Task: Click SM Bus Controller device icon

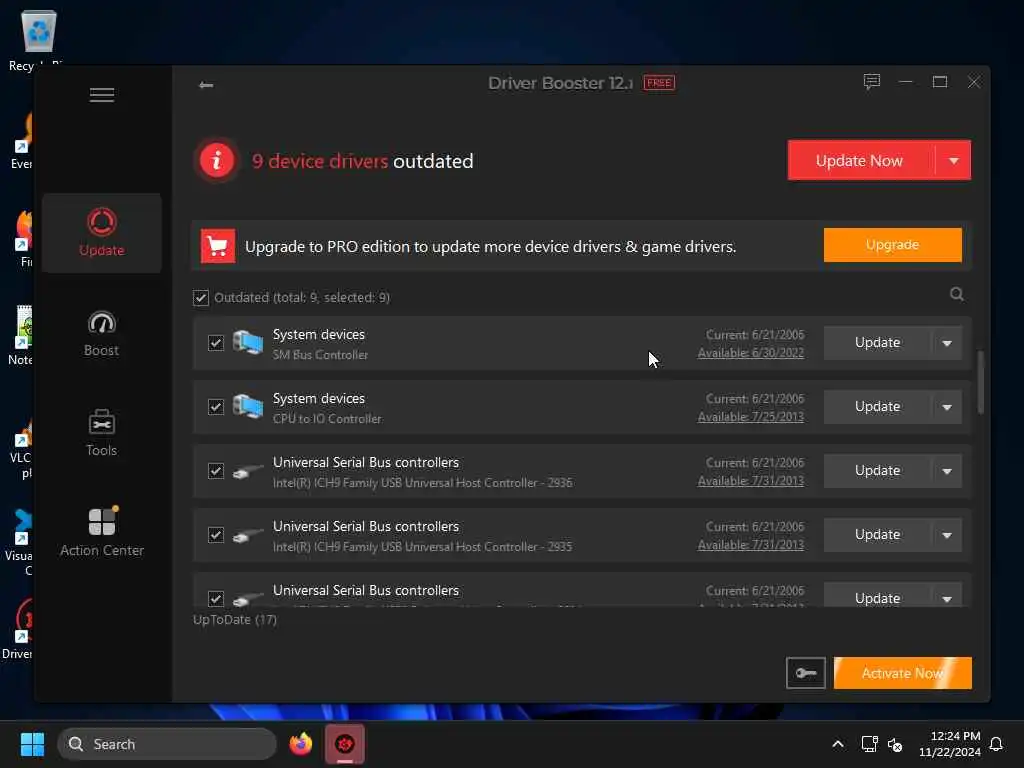Action: click(248, 343)
